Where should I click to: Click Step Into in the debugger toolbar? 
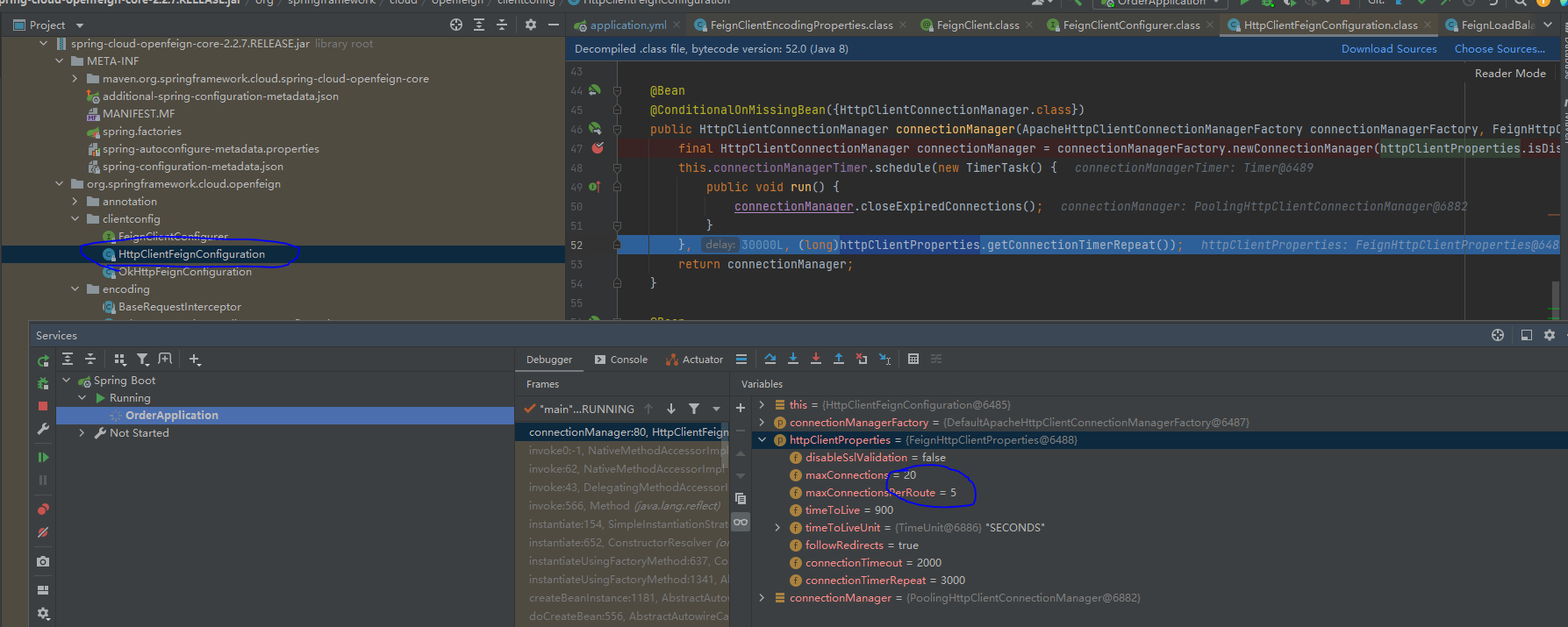click(793, 359)
